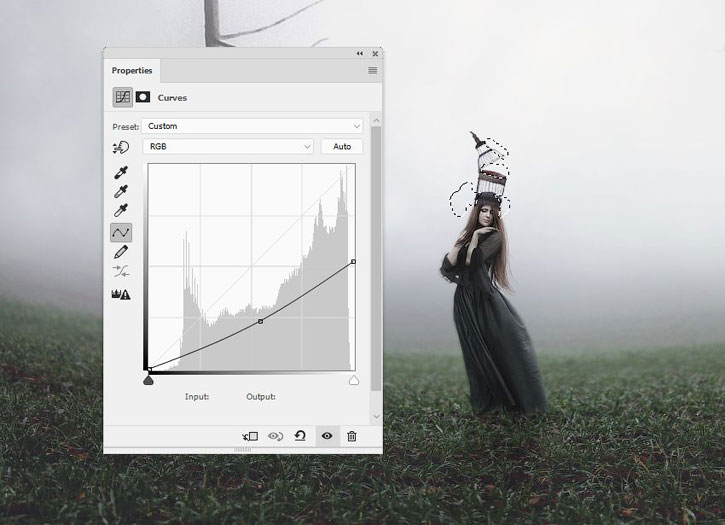The image size is (725, 525).
Task: Activate the on-image targeted adjustment tool
Action: [x=121, y=148]
